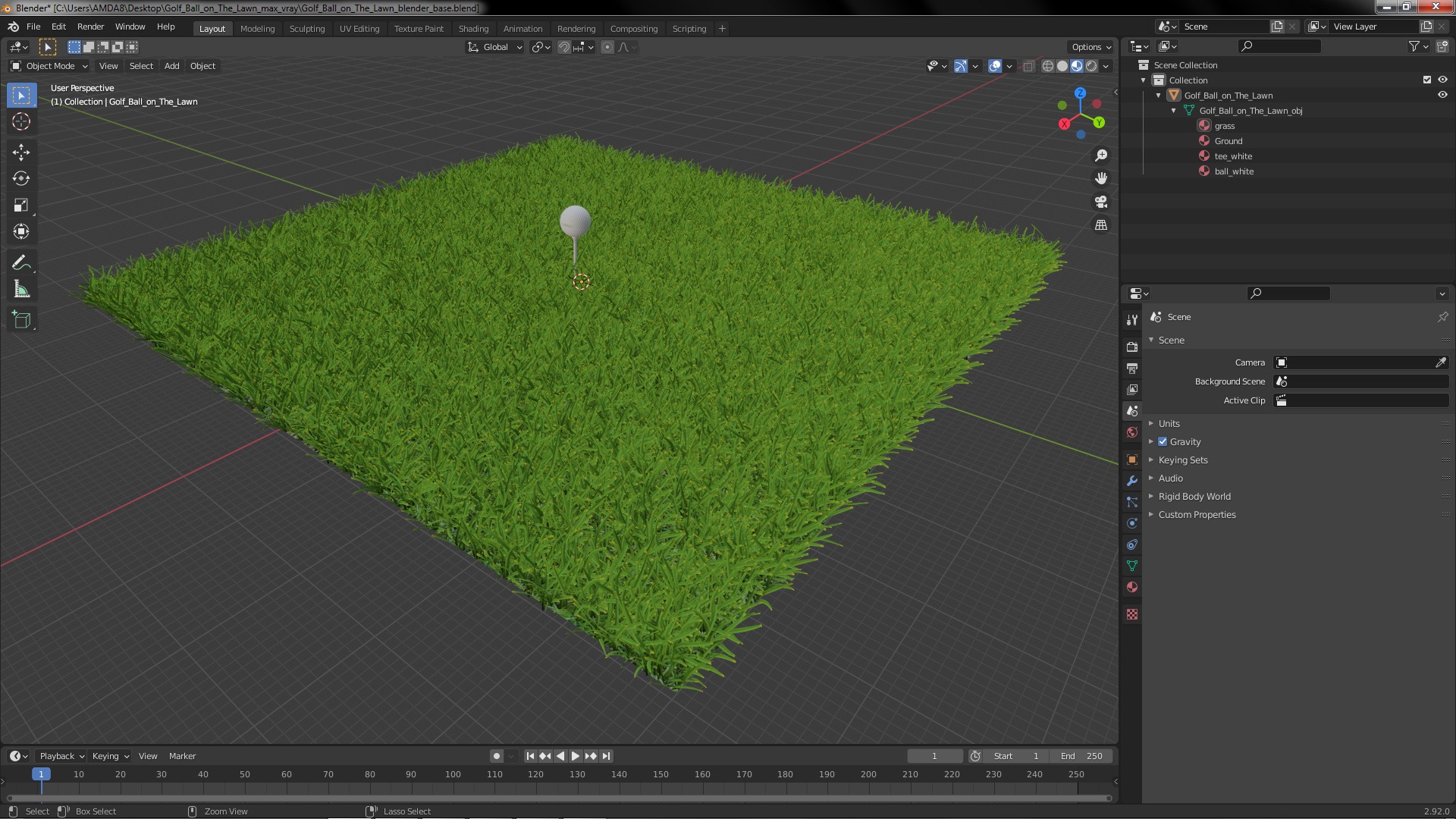Screen dimensions: 1456x819
Task: Toggle the camera view icon in the viewport
Action: [1101, 202]
